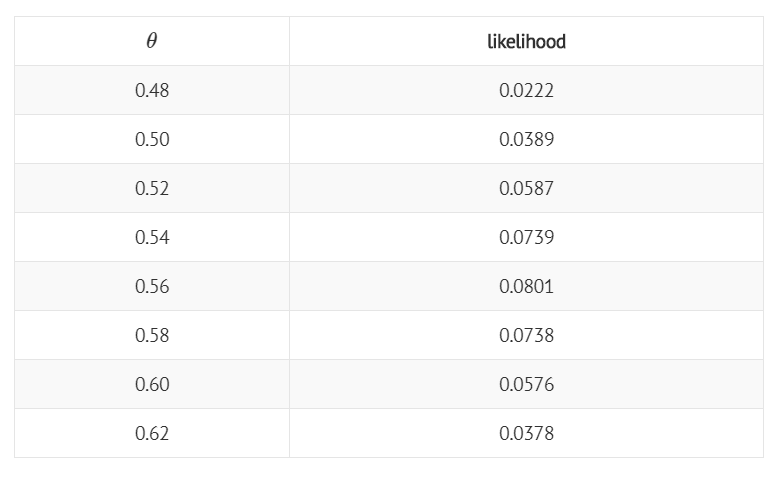Select the theta cell 0.54
The image size is (773, 479).
point(152,237)
